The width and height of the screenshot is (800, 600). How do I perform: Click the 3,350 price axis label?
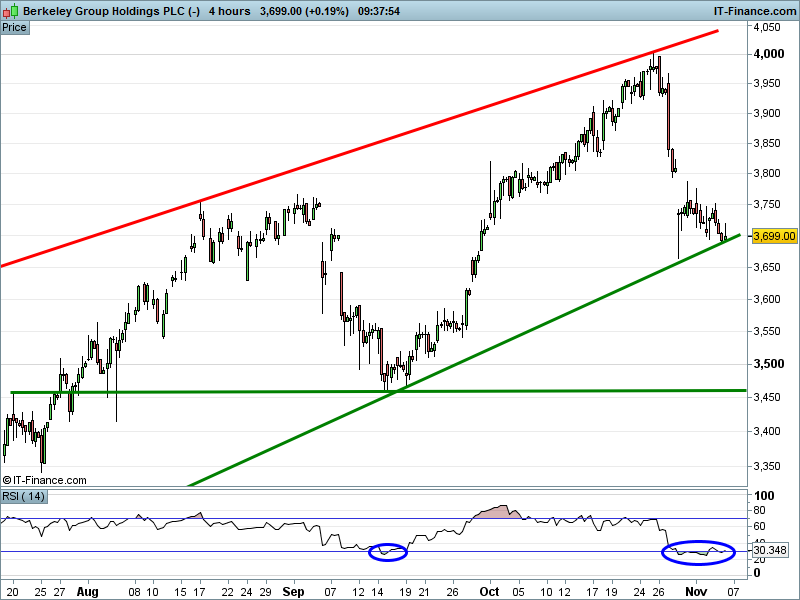point(767,466)
